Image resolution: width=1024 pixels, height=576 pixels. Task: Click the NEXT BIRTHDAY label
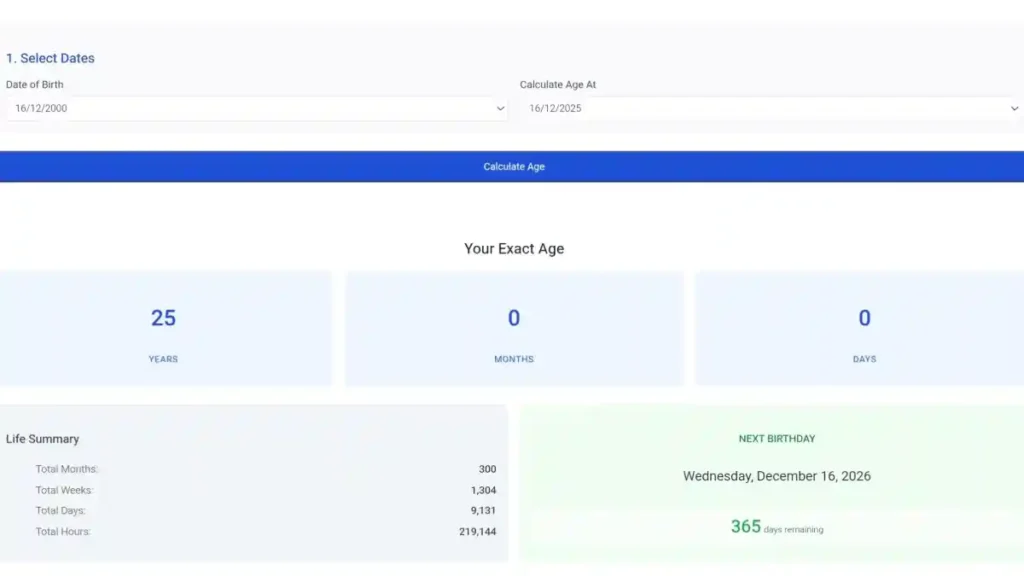[777, 438]
